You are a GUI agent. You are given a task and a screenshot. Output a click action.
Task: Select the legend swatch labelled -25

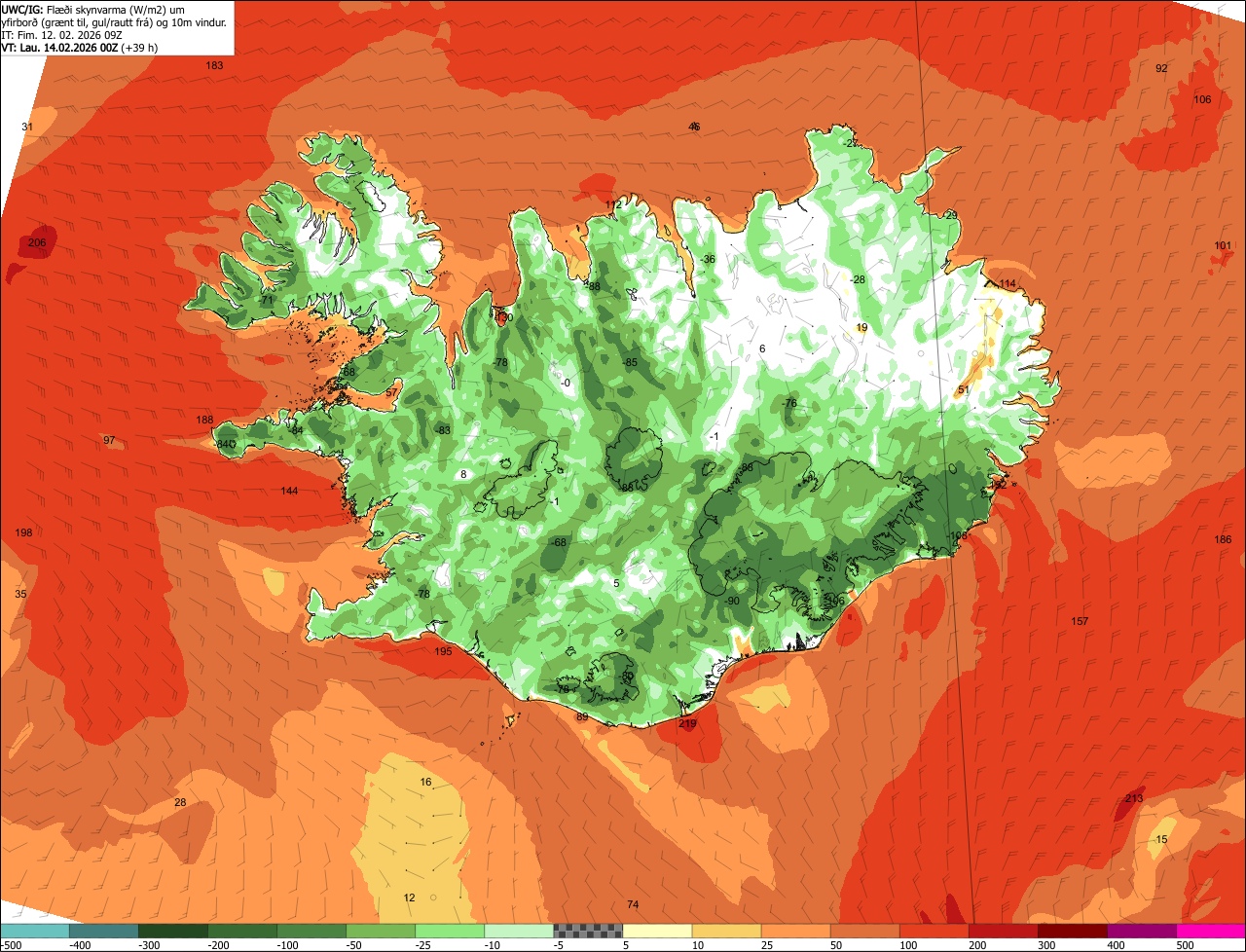tap(450, 931)
